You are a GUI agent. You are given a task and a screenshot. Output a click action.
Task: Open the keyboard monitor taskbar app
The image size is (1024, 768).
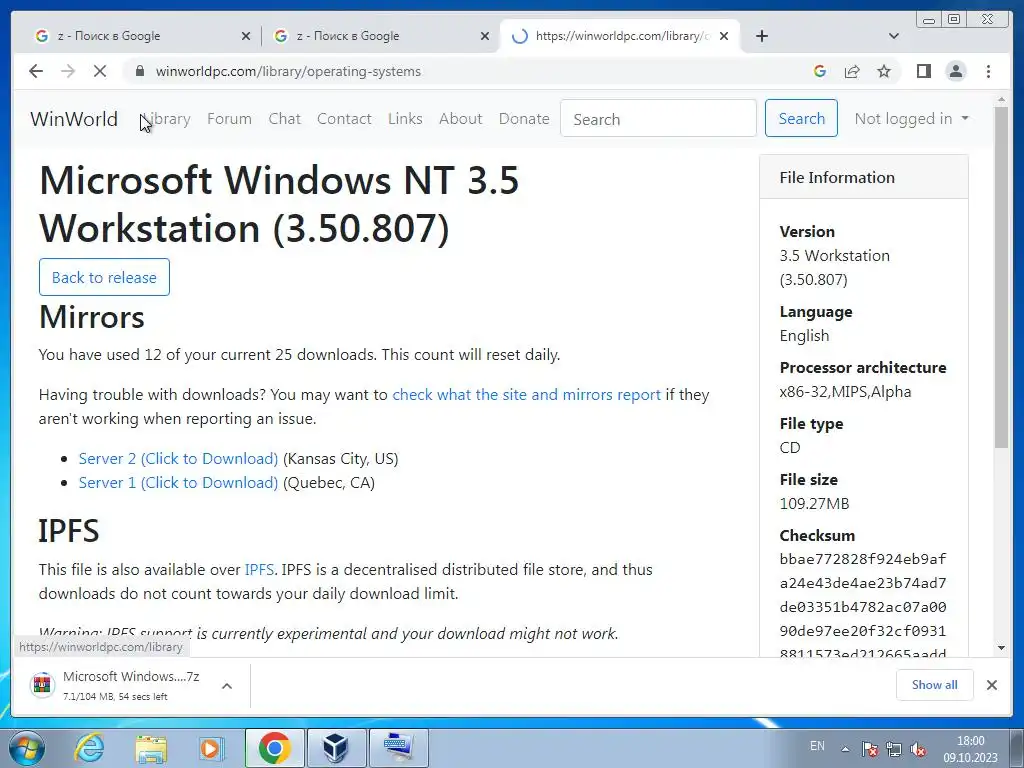[398, 748]
